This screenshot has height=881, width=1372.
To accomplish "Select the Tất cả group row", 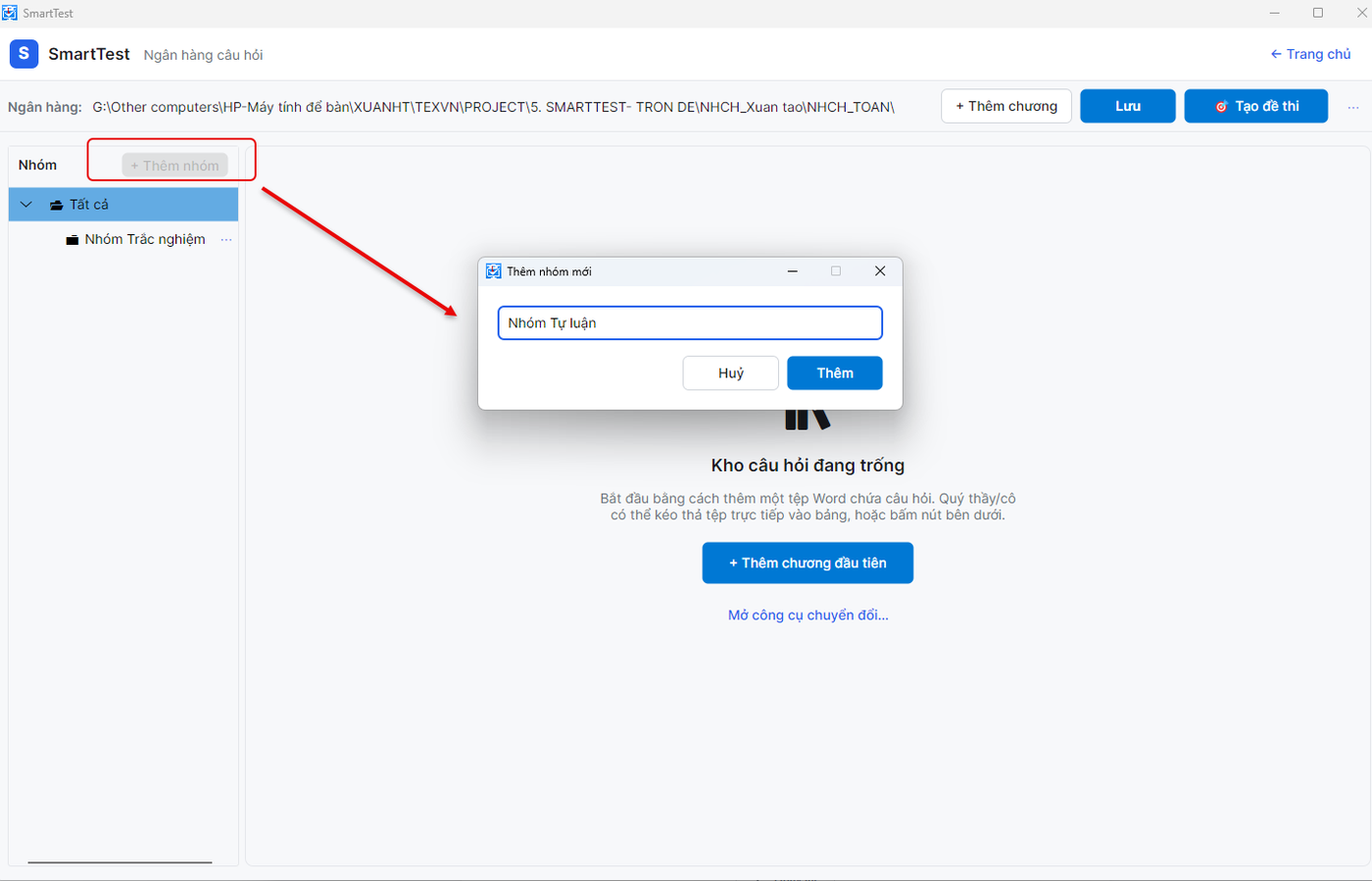I will 123,205.
